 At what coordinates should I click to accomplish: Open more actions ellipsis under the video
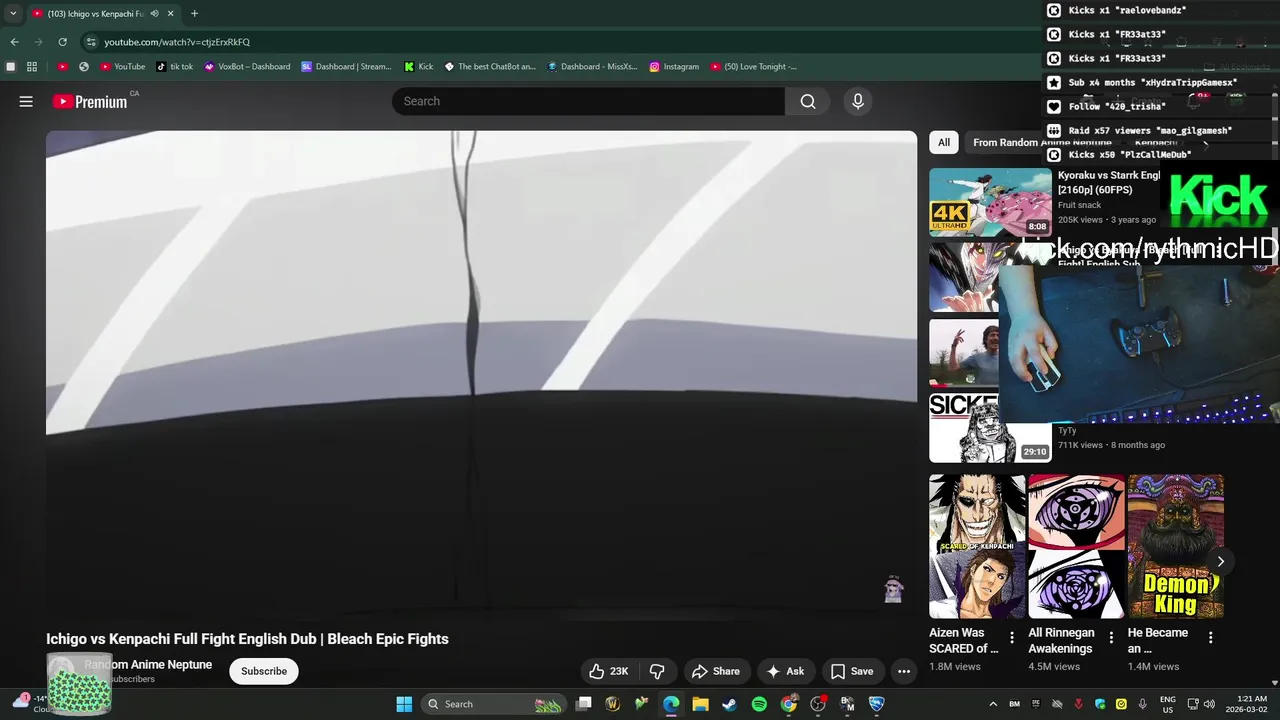[x=904, y=671]
